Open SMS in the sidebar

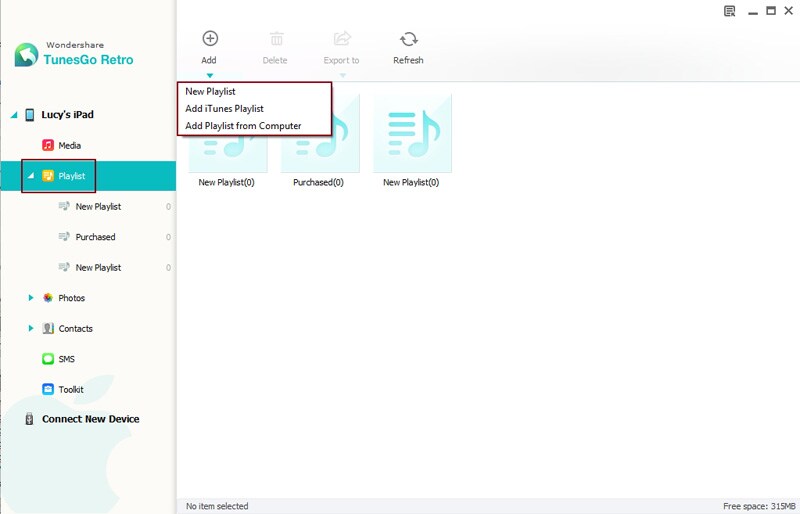pyautogui.click(x=66, y=359)
